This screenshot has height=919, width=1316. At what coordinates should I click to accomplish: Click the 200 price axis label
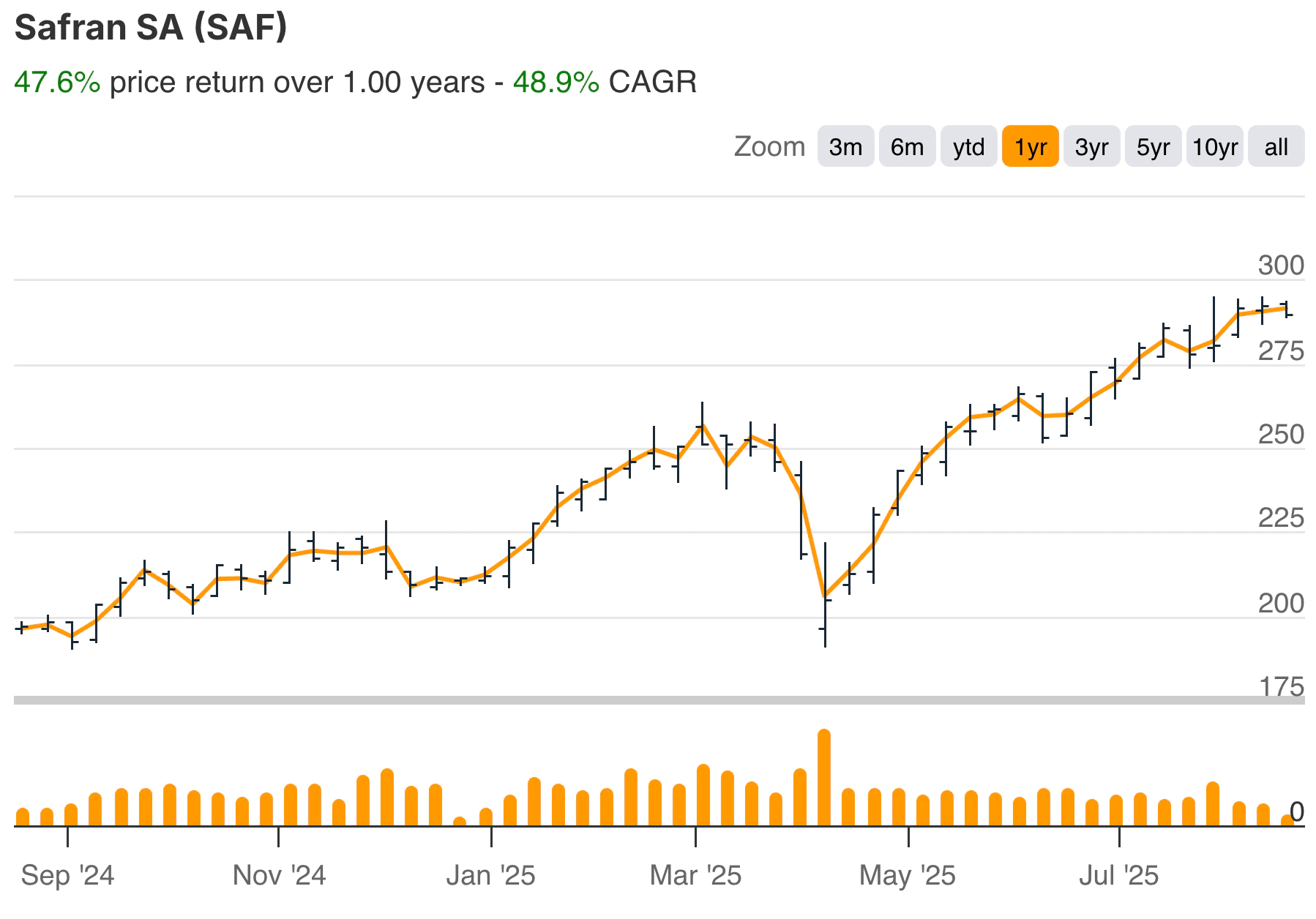coord(1281,604)
